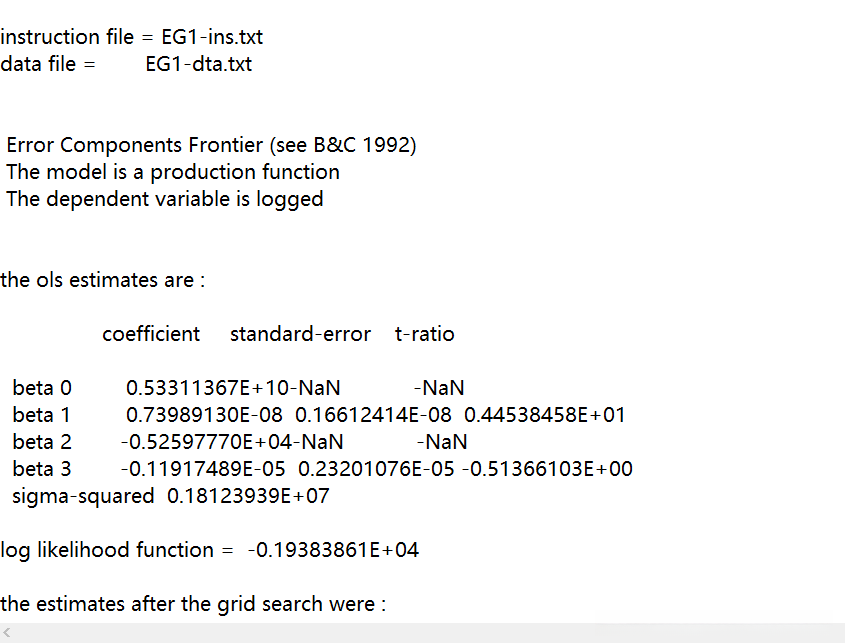Viewport: 845px width, 643px height.
Task: Click the 't-ratio' column header
Action: [424, 334]
